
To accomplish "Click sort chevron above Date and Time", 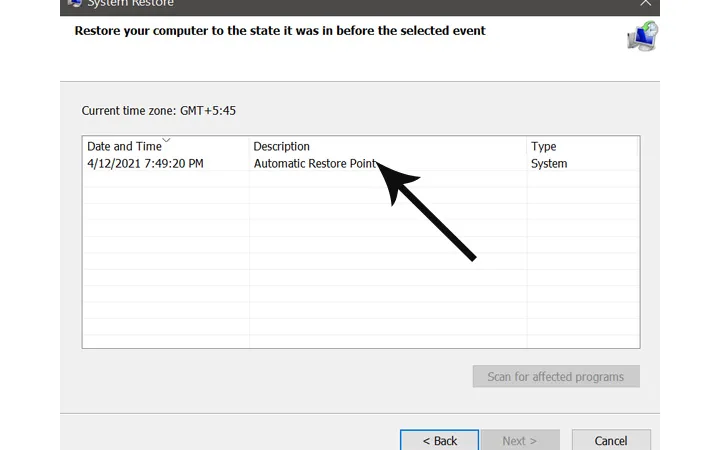I will click(166, 140).
